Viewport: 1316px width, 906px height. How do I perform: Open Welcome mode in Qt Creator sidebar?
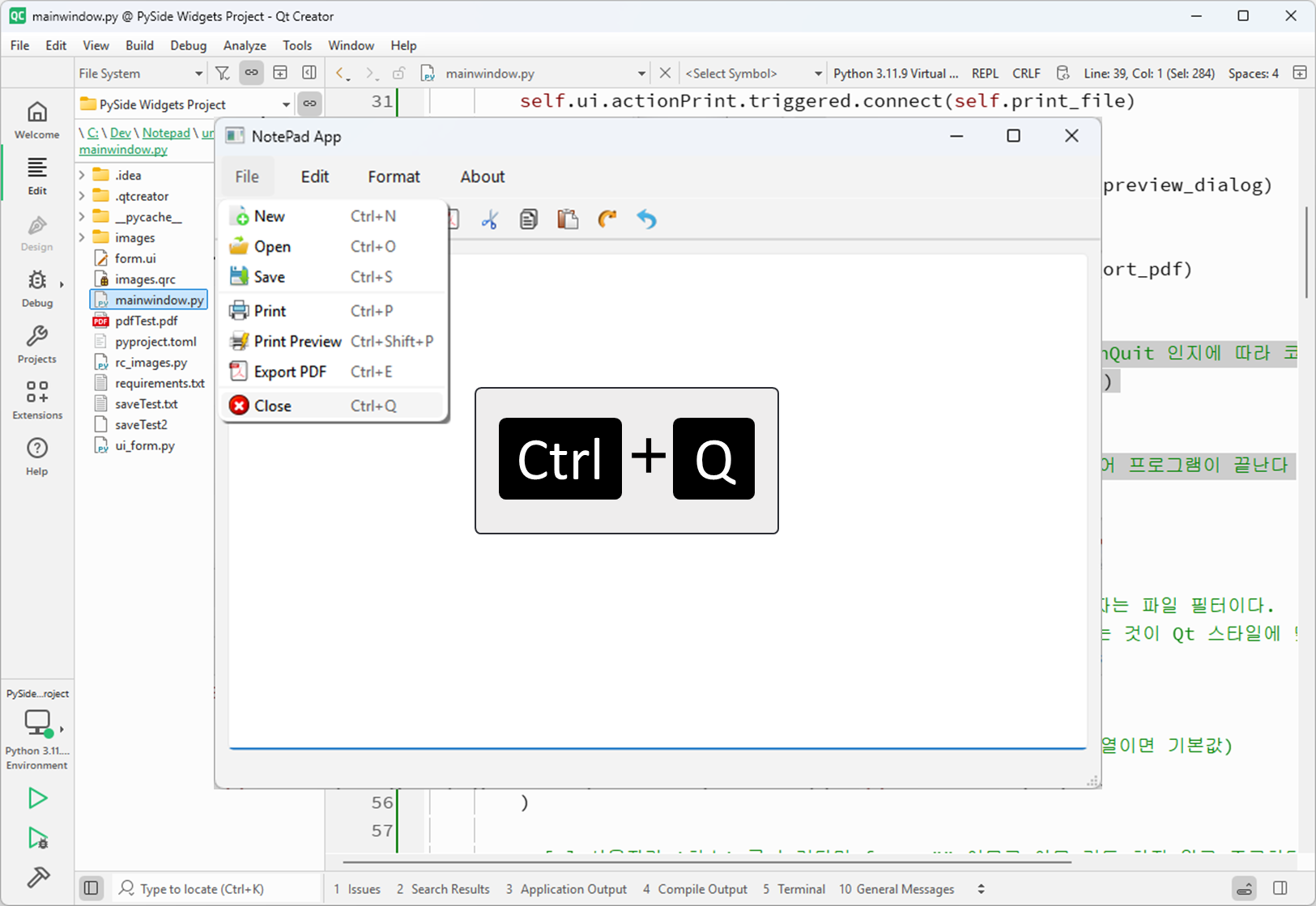(x=36, y=120)
